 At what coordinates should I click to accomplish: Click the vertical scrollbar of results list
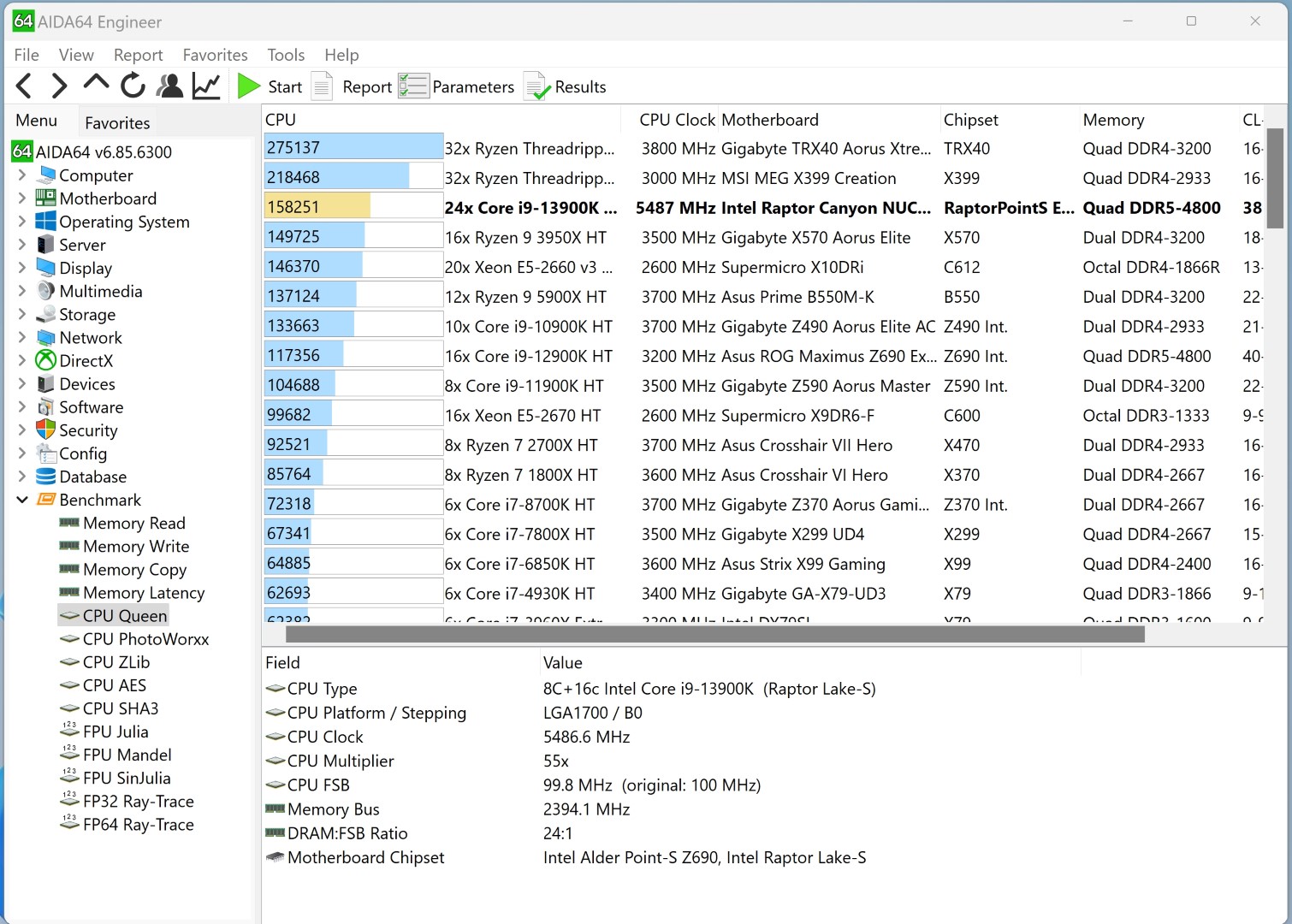pos(1275,178)
